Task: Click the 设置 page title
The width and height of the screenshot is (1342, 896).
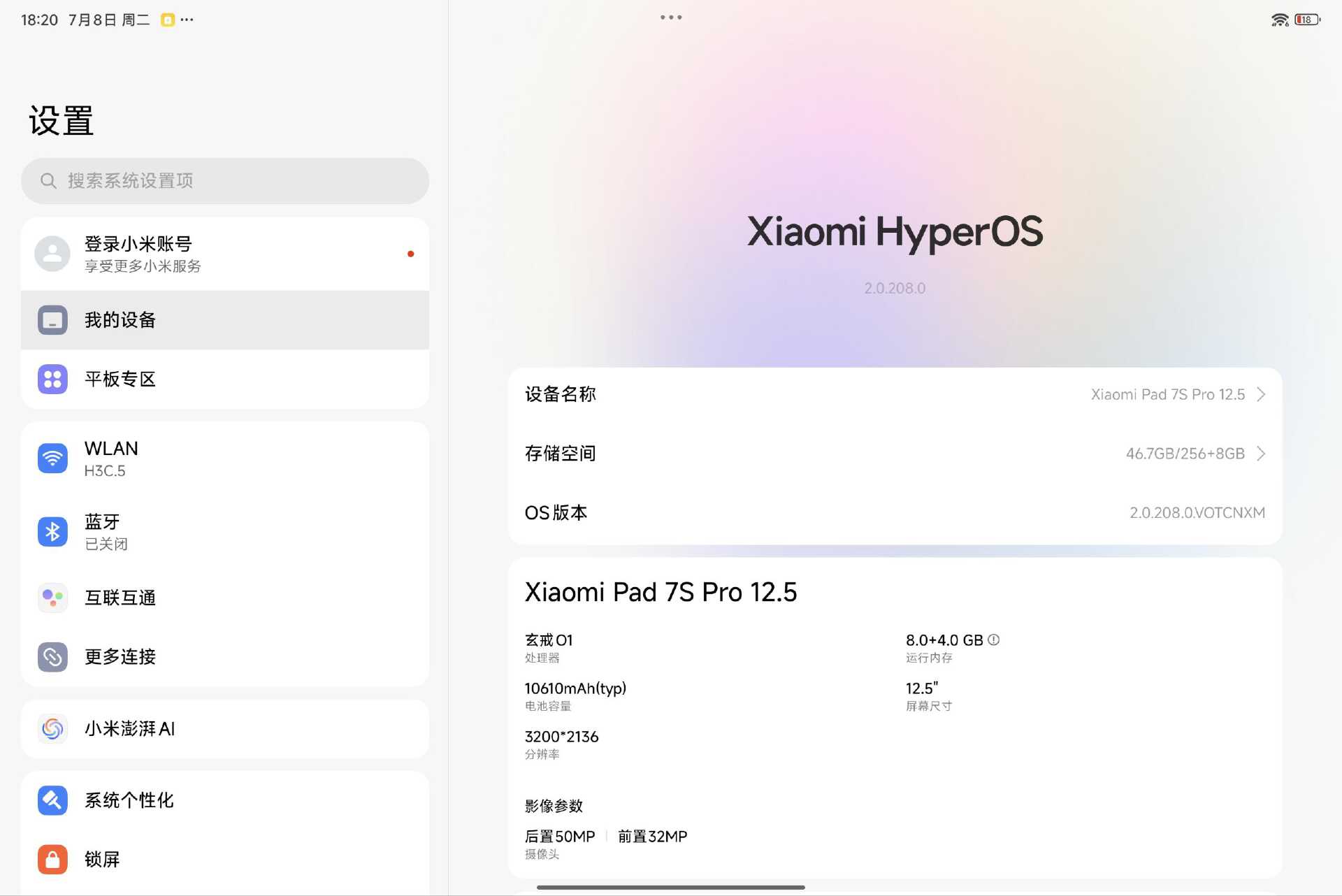Action: 62,121
